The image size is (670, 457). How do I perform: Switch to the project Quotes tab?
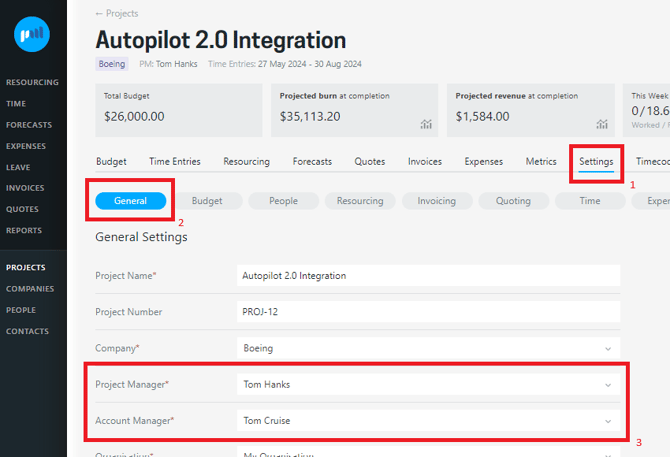pos(370,161)
